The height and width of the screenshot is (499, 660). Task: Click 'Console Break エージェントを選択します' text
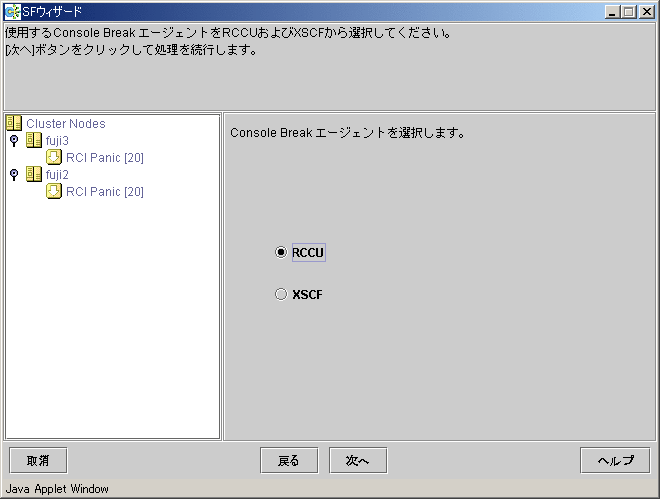pos(347,133)
